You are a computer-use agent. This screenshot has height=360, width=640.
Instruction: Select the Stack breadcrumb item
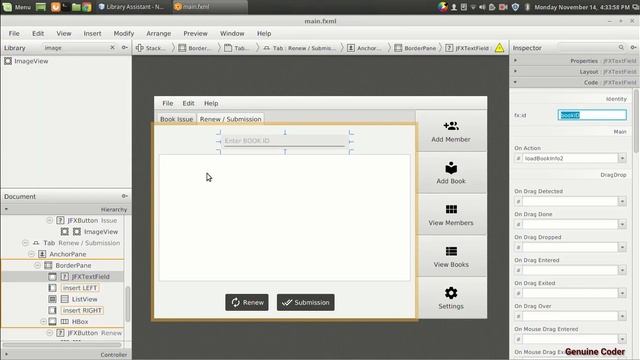click(x=151, y=48)
